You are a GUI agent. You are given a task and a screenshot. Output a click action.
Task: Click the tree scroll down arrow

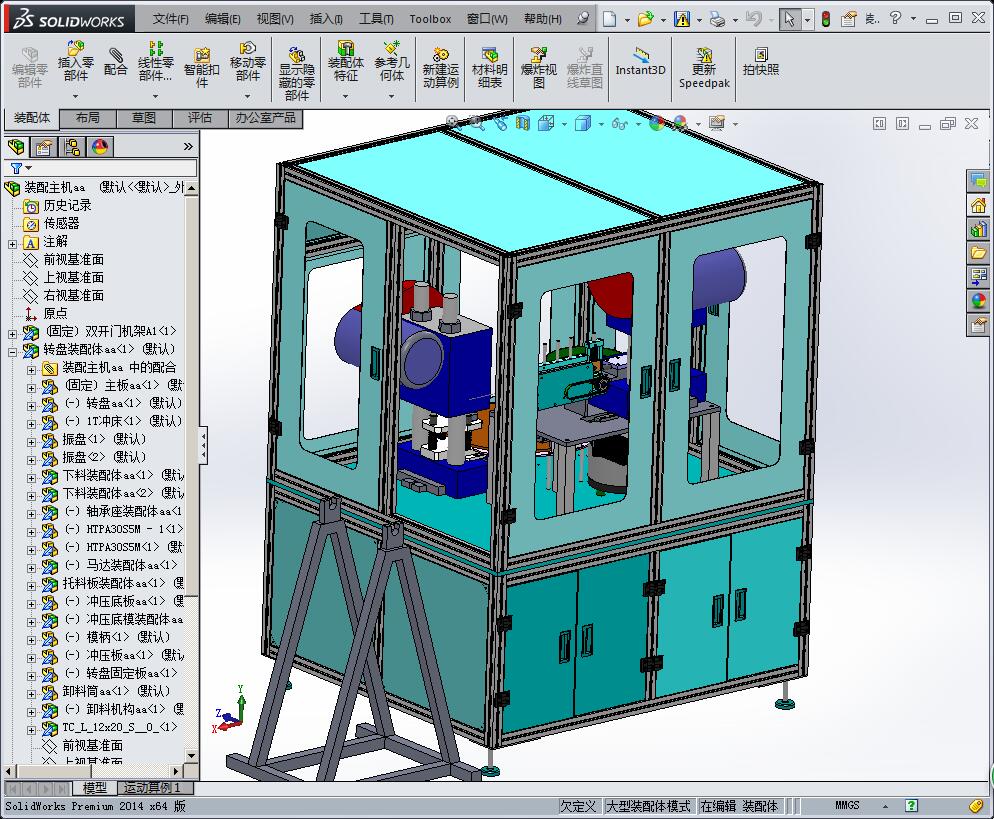pos(191,755)
